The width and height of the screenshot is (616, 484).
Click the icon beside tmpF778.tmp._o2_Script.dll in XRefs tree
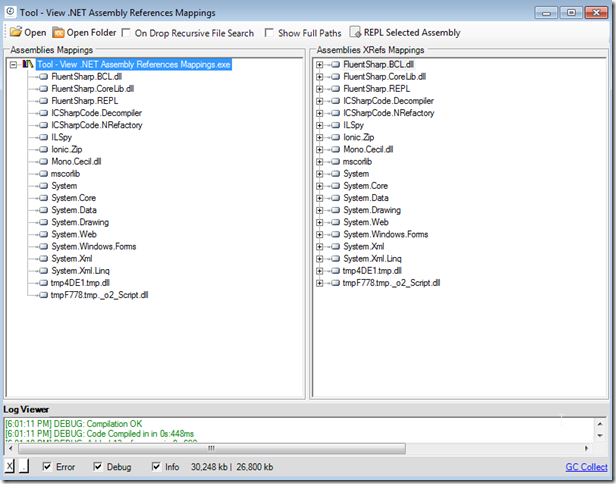pyautogui.click(x=335, y=283)
